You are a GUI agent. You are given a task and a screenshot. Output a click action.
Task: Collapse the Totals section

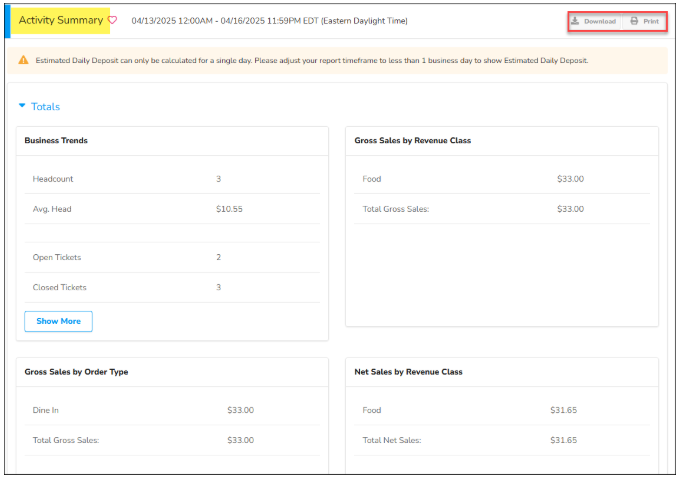(x=22, y=106)
